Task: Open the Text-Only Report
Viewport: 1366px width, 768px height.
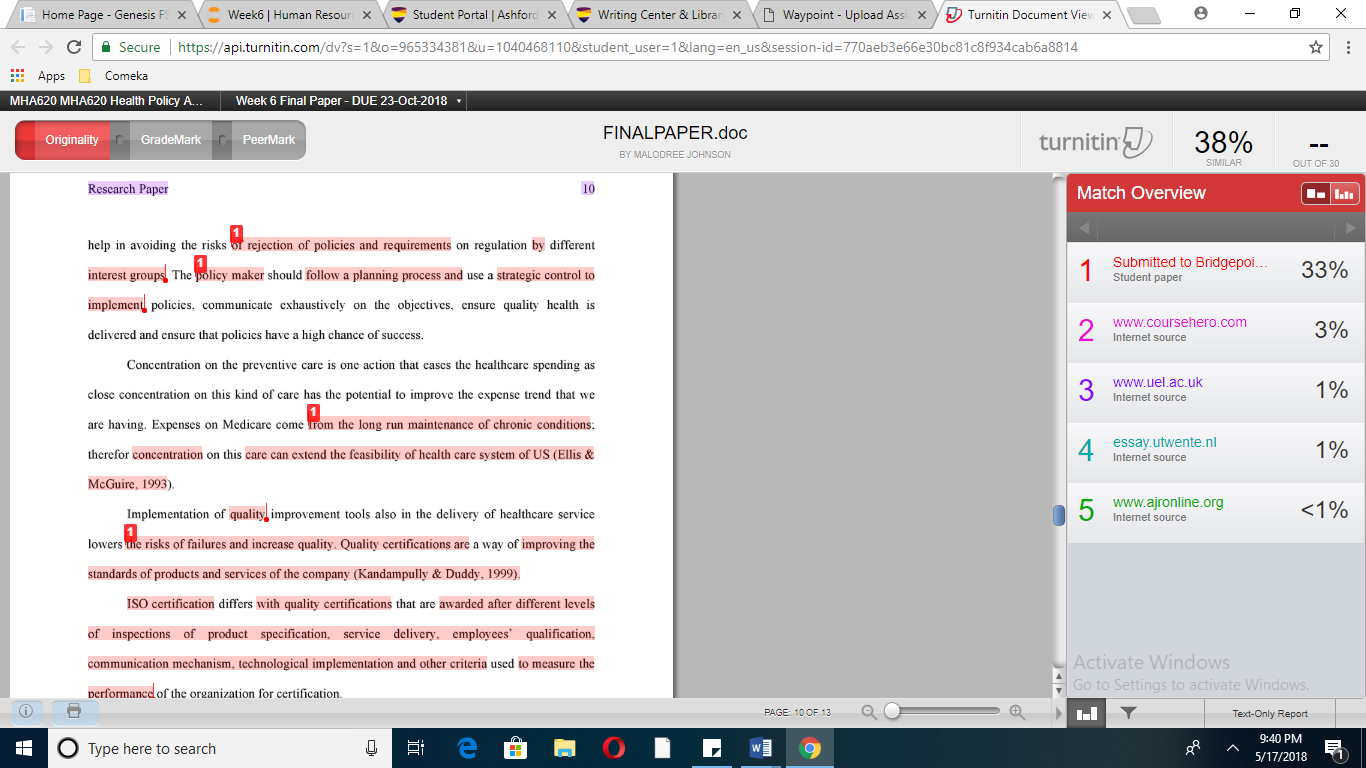Action: point(1270,713)
